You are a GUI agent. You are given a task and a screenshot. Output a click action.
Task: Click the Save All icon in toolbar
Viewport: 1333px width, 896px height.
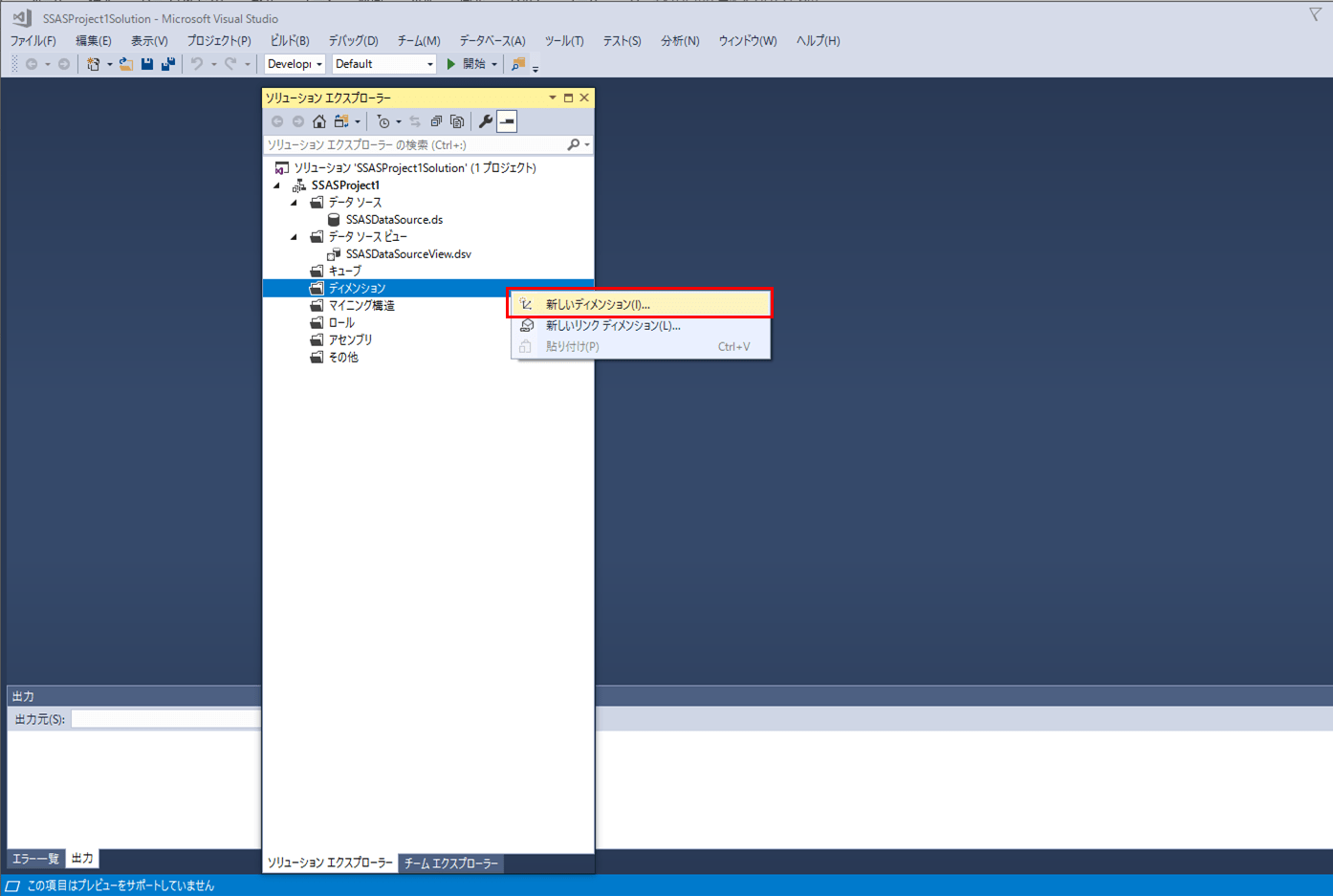(168, 64)
